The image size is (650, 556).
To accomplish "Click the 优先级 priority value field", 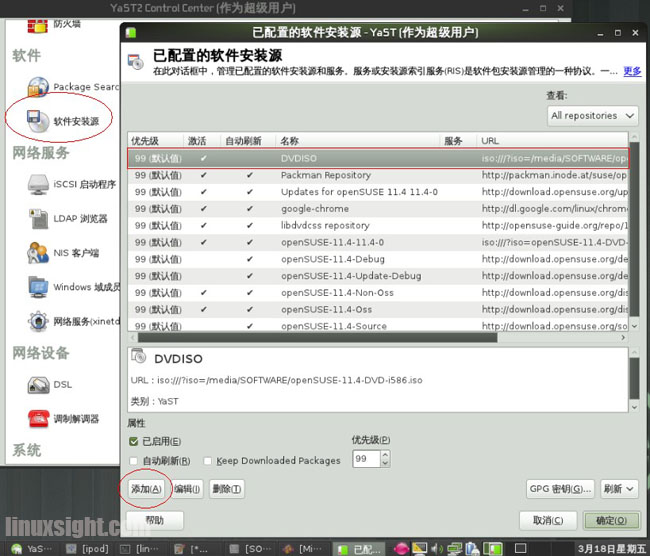I will tap(366, 459).
